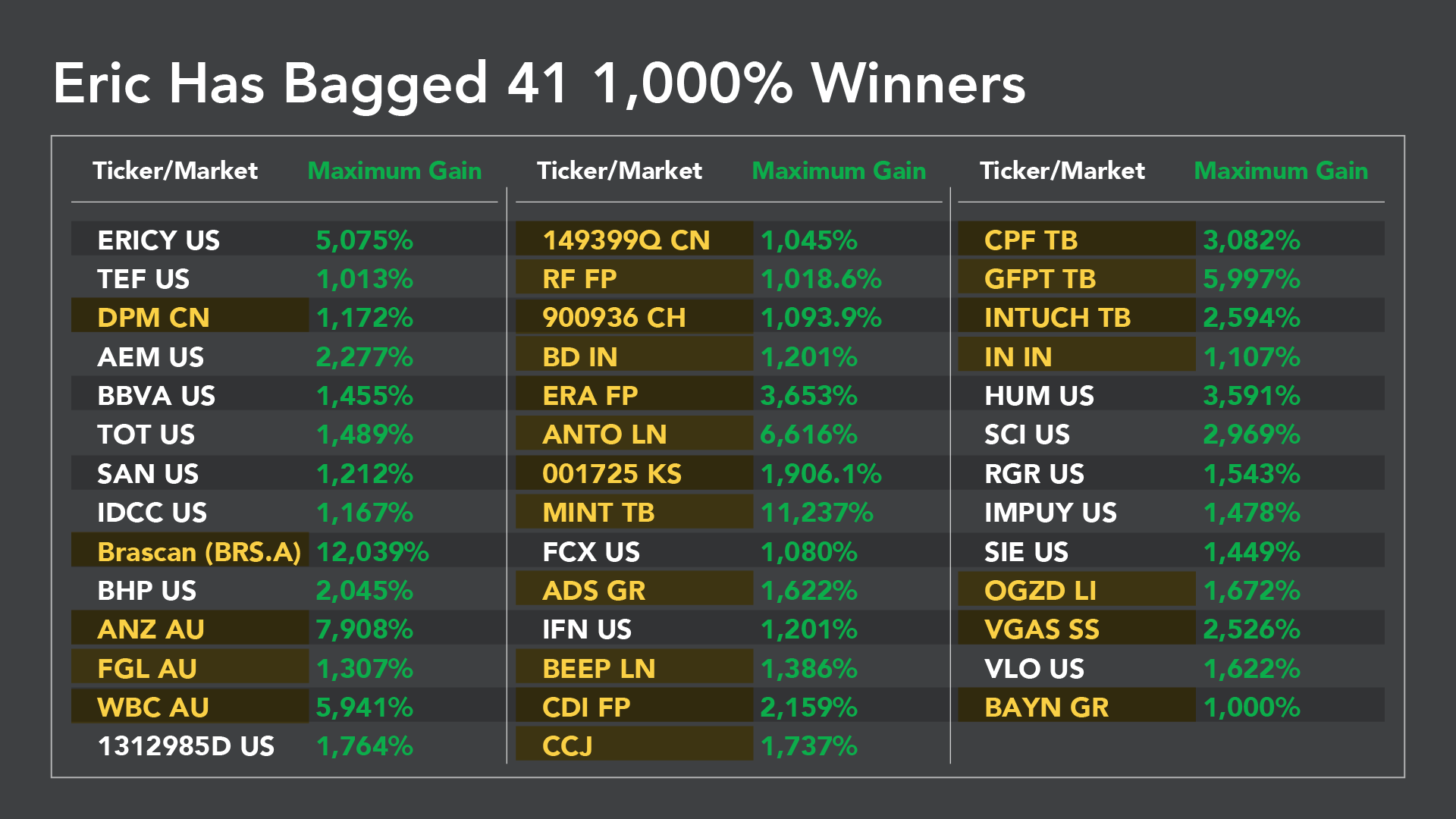The image size is (1456, 819).
Task: Select the WBC AU ticker cell
Action: 152,708
